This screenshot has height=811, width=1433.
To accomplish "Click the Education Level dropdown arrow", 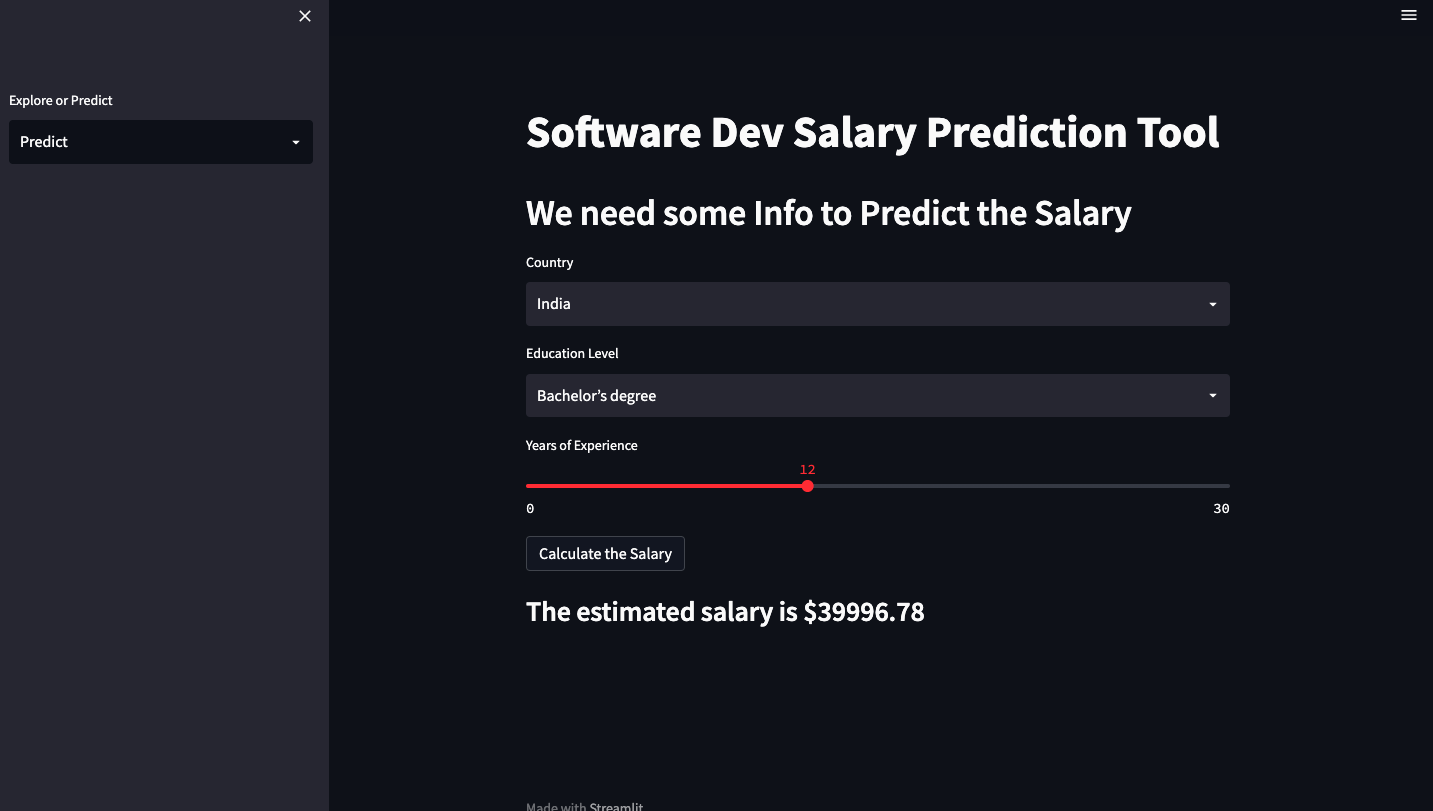I will 1212,395.
